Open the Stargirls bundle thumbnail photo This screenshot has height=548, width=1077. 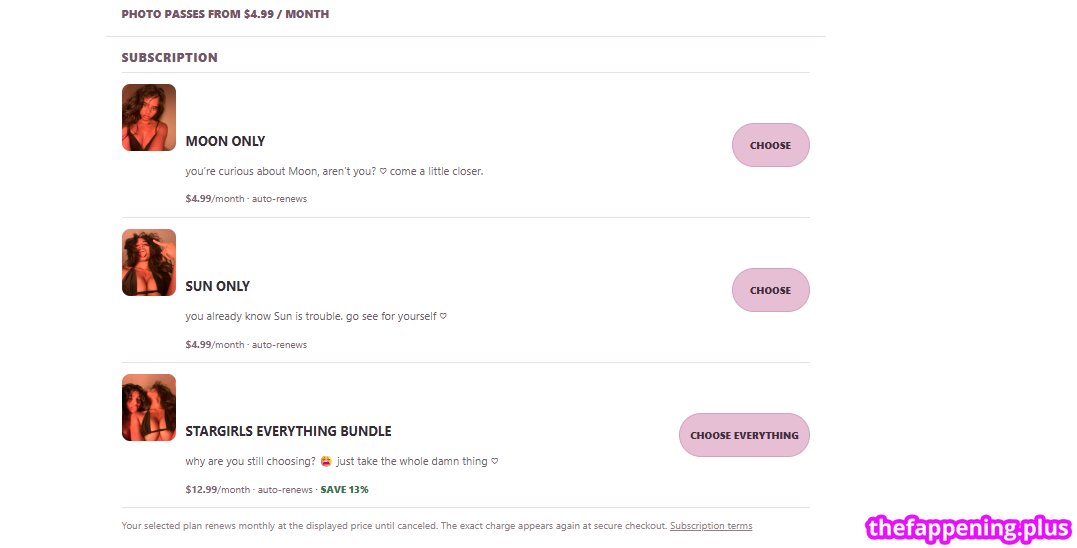(149, 407)
